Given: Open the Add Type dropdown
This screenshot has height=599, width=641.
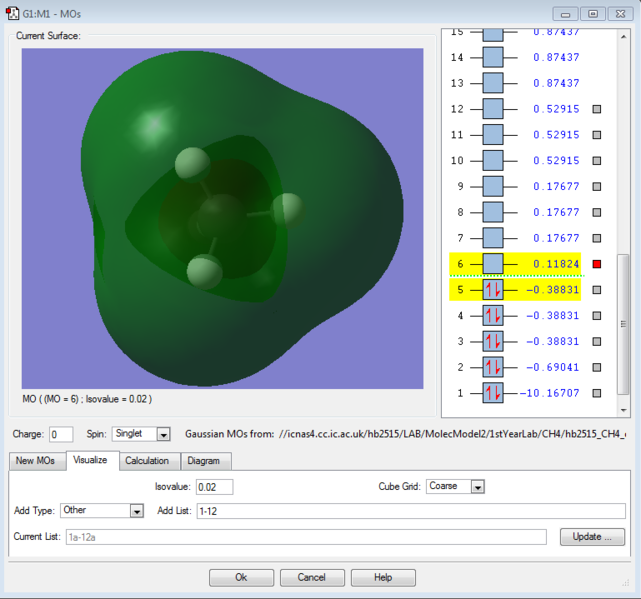Looking at the screenshot, I should click(x=137, y=511).
